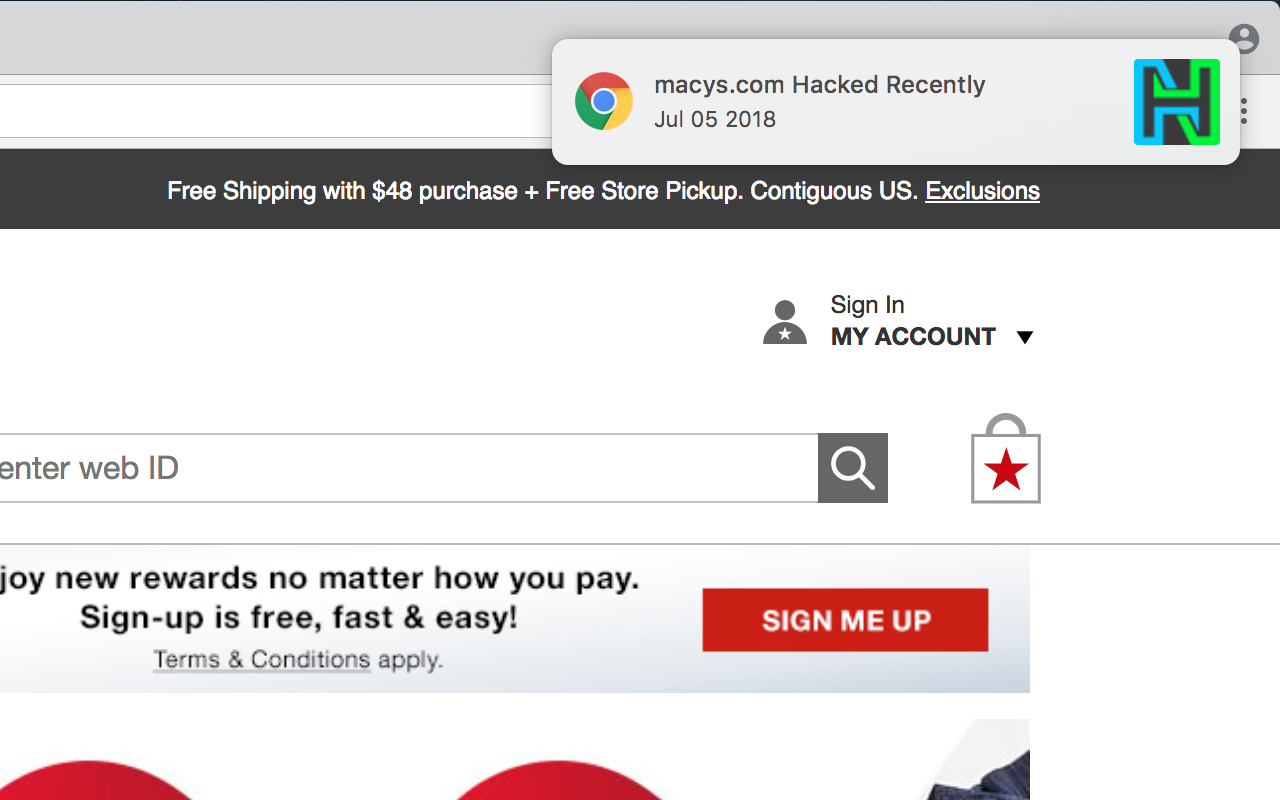View the Terms & Conditions link
Screen dimensions: 1280x800
coord(262,659)
